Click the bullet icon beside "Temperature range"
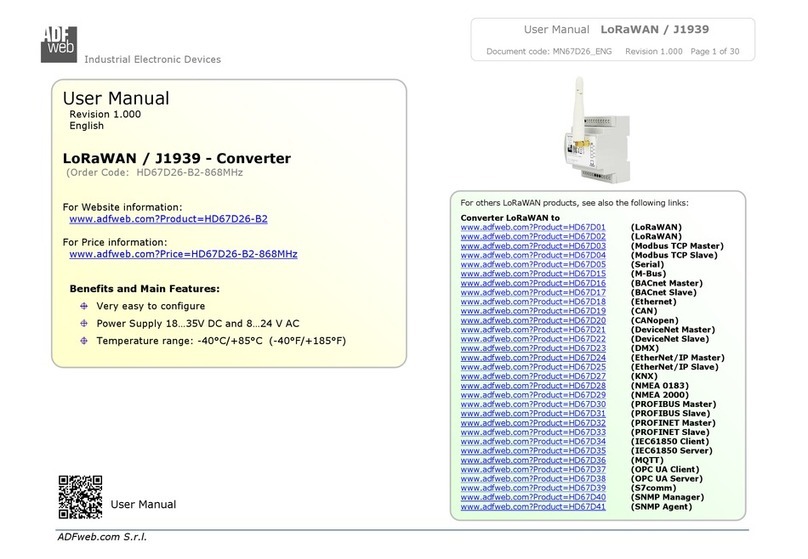The height and width of the screenshot is (559, 808). click(84, 341)
